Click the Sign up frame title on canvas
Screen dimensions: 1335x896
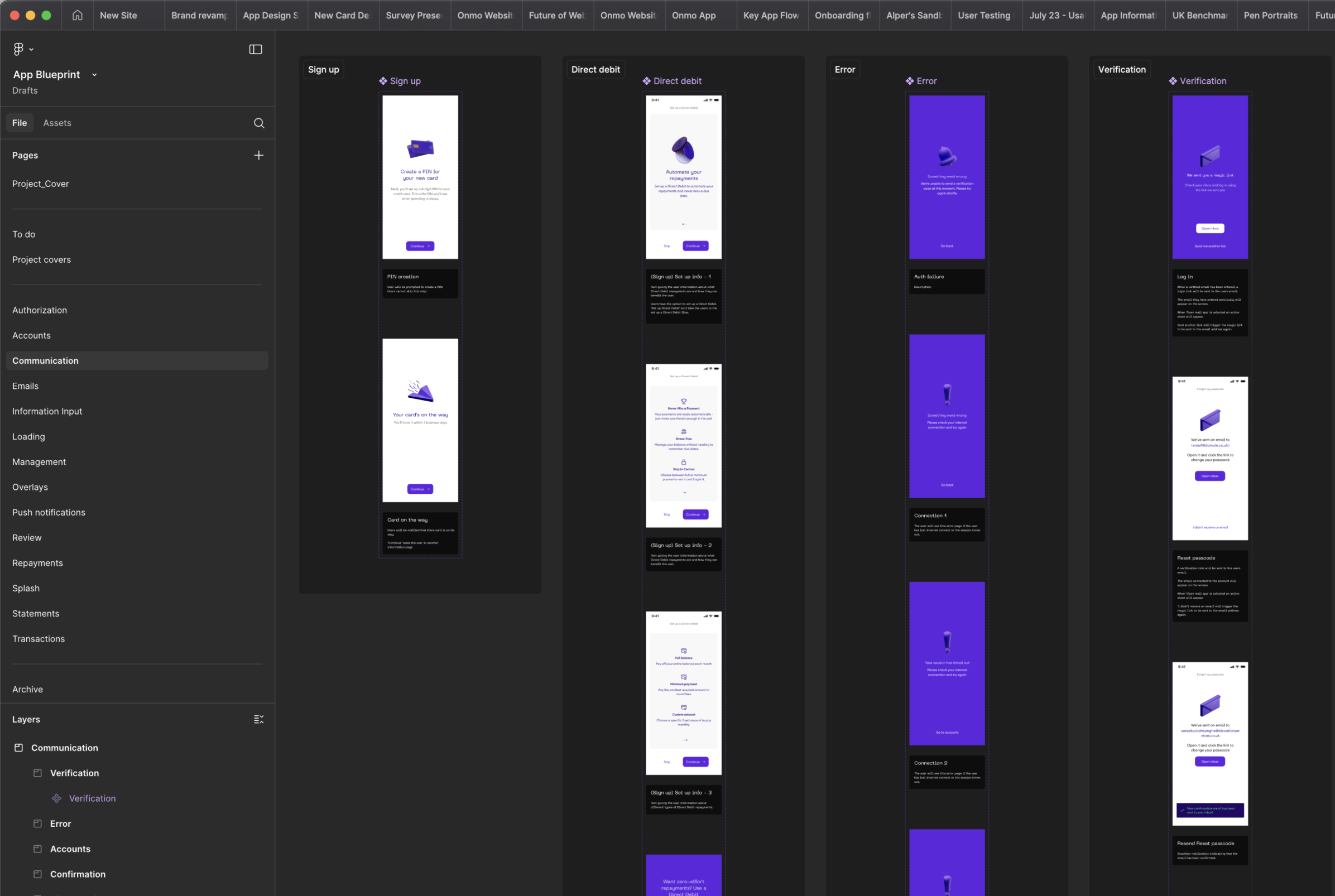pos(323,69)
